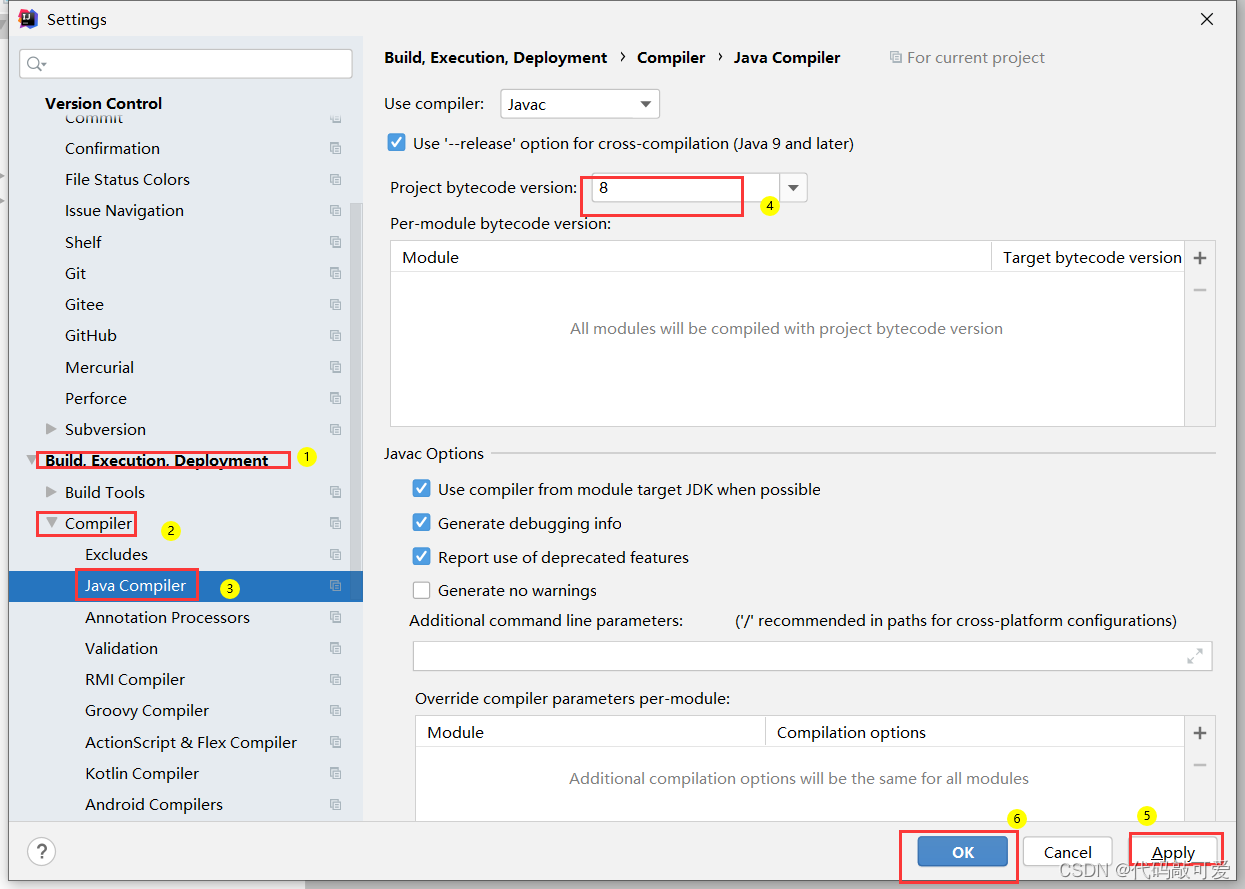Screen dimensions: 1245x889
Task: Open Annotation Processors settings page
Action: click(167, 617)
